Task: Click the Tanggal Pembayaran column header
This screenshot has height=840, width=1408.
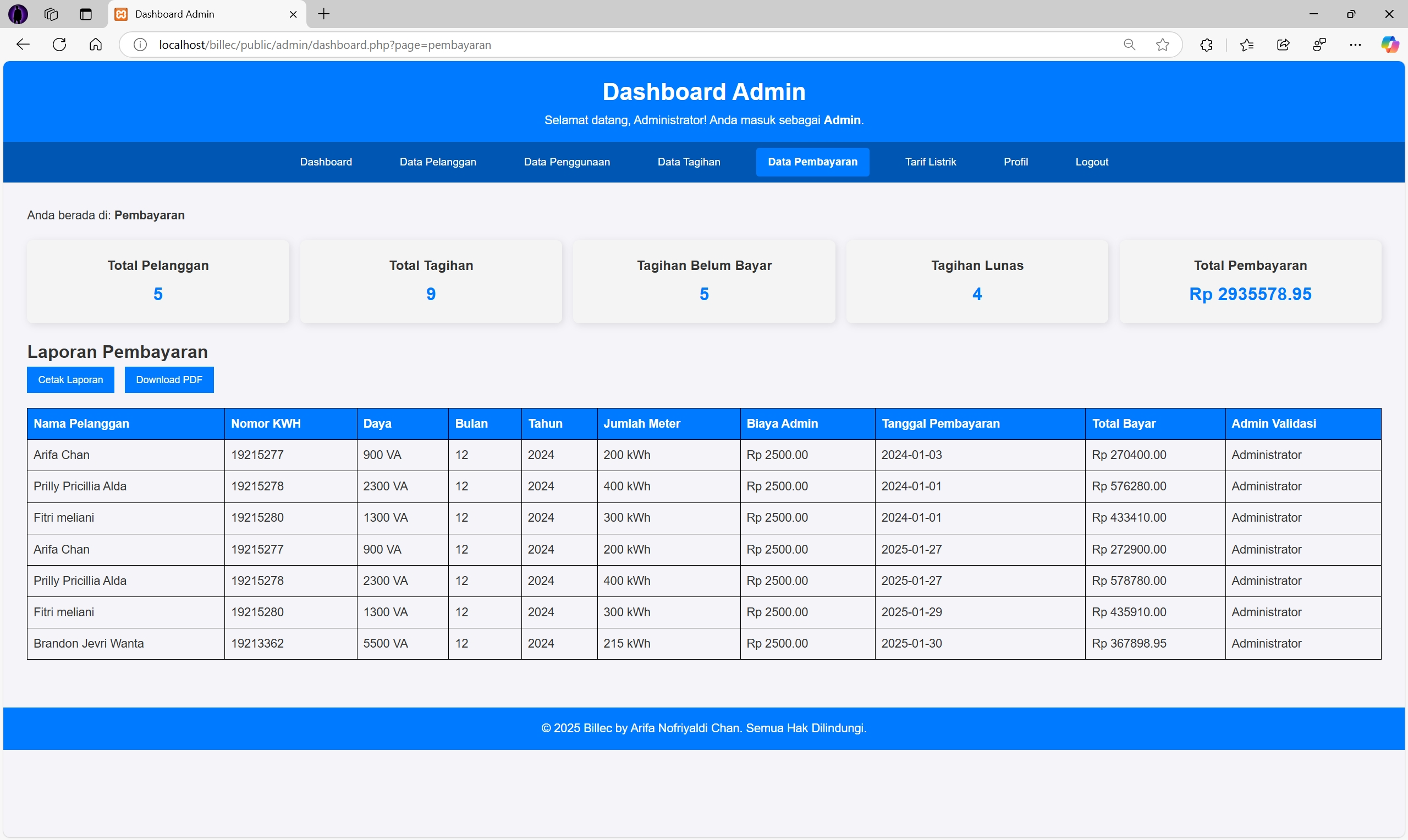Action: [980, 424]
